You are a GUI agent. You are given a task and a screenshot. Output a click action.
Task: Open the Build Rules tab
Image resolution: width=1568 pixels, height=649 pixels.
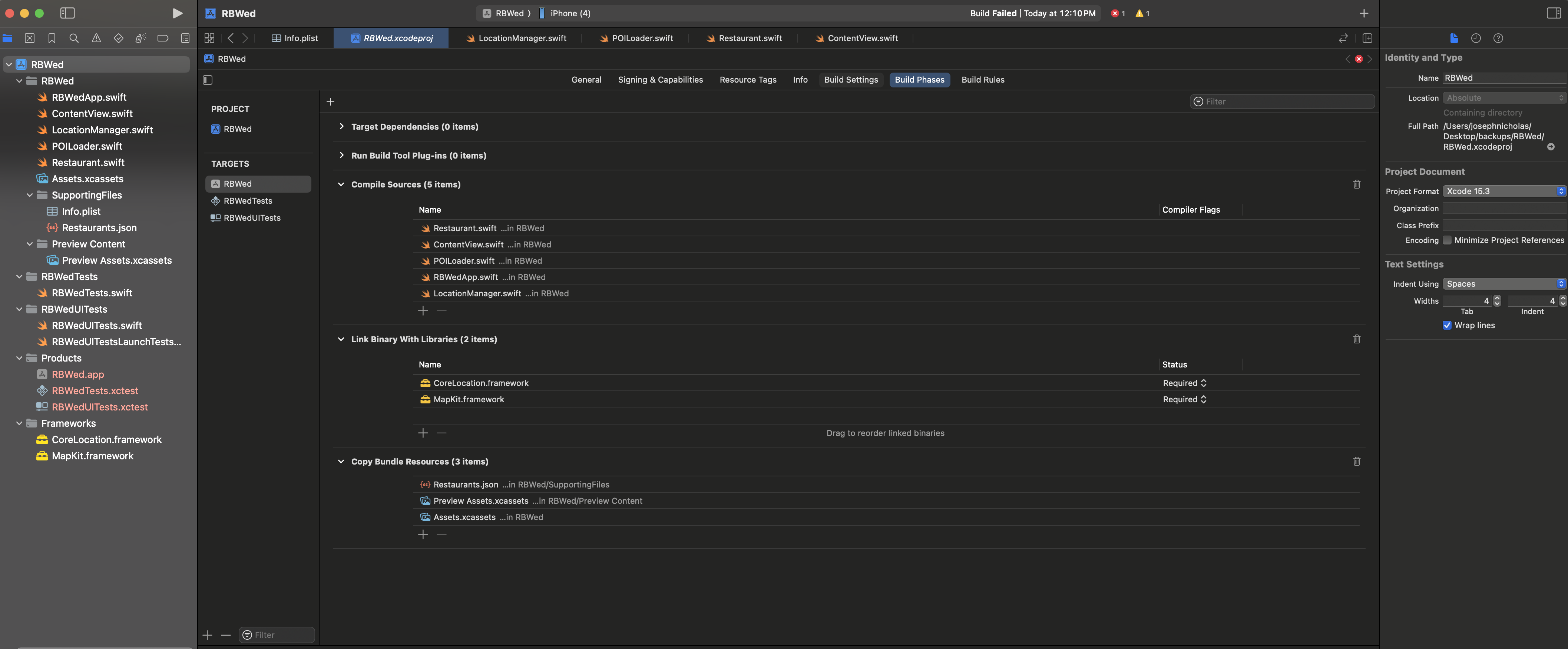point(982,80)
